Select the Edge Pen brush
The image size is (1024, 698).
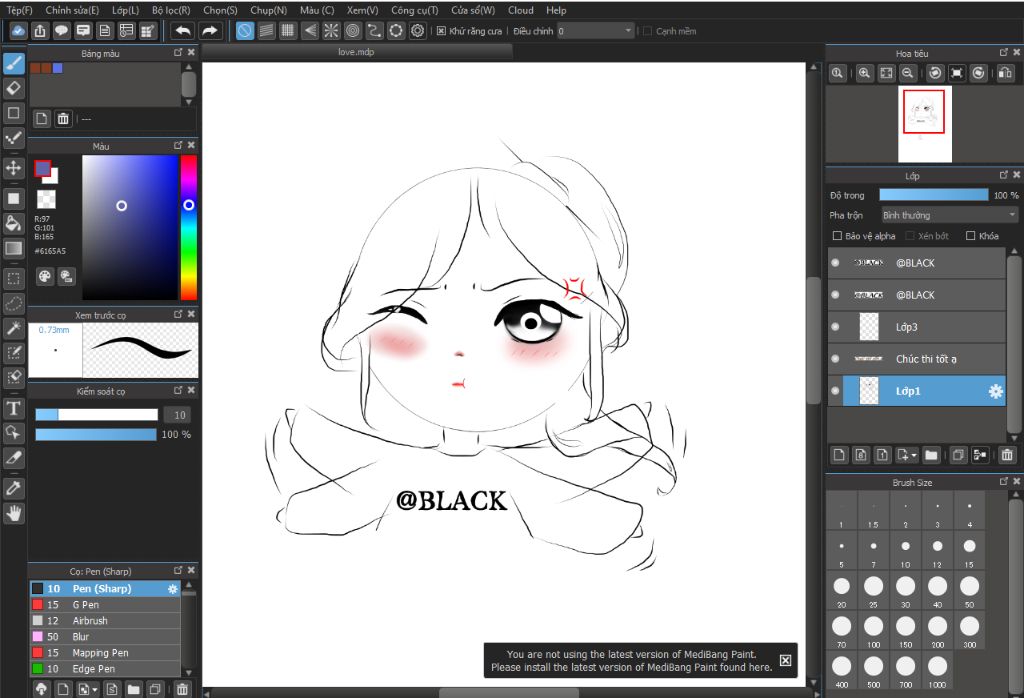pos(104,669)
